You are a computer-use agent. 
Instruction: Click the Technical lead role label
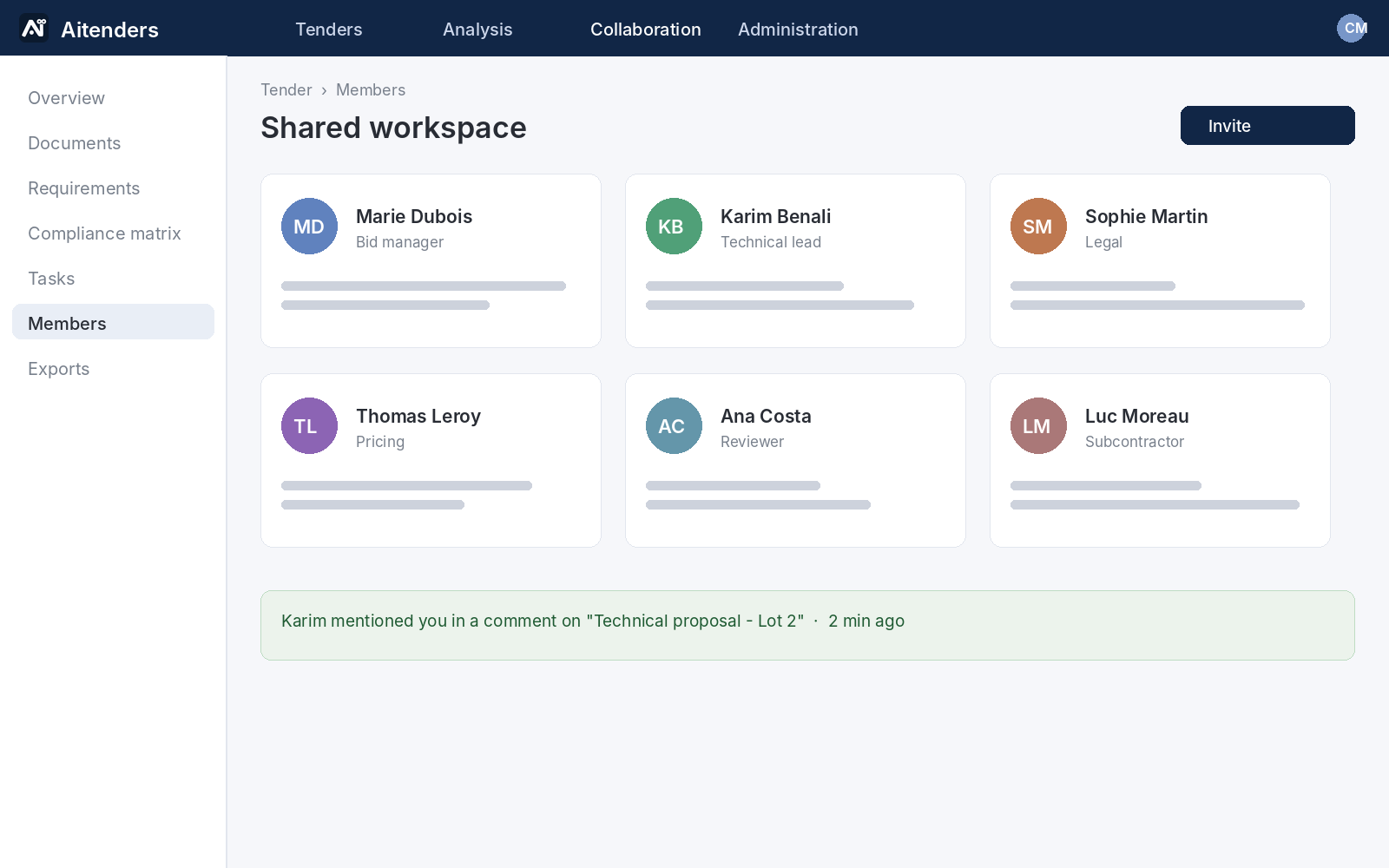771,242
